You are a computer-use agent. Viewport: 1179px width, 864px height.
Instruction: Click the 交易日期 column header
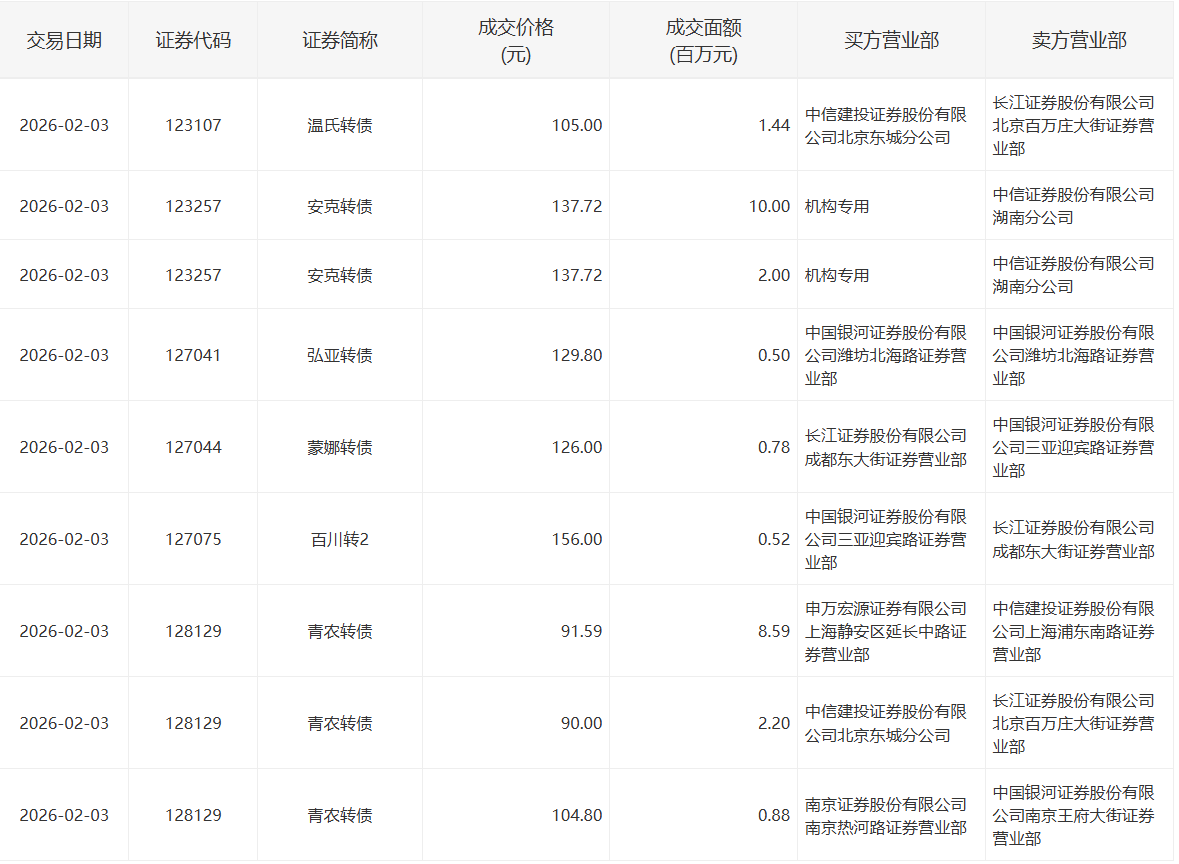click(x=64, y=41)
